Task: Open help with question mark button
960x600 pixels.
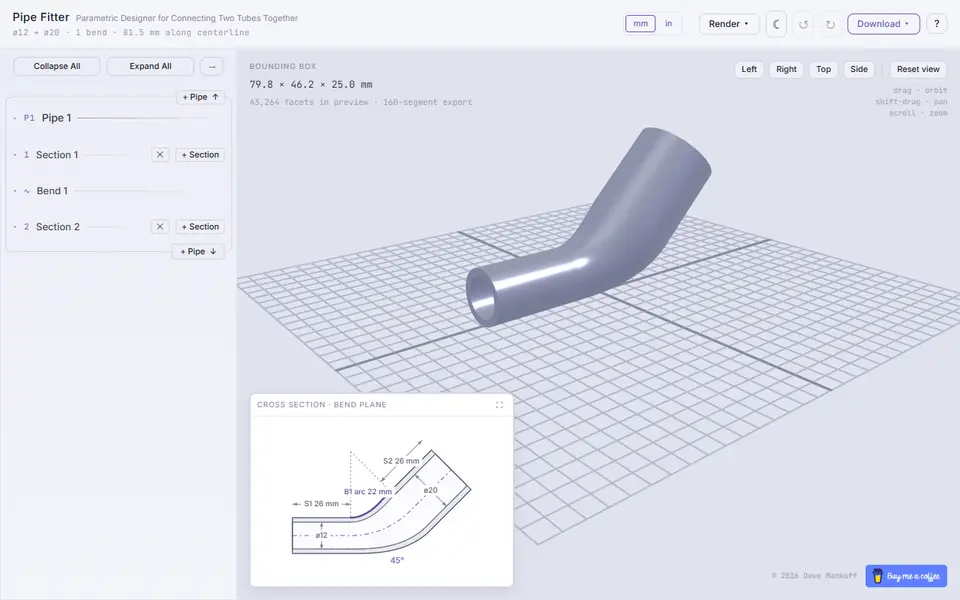Action: 937,24
